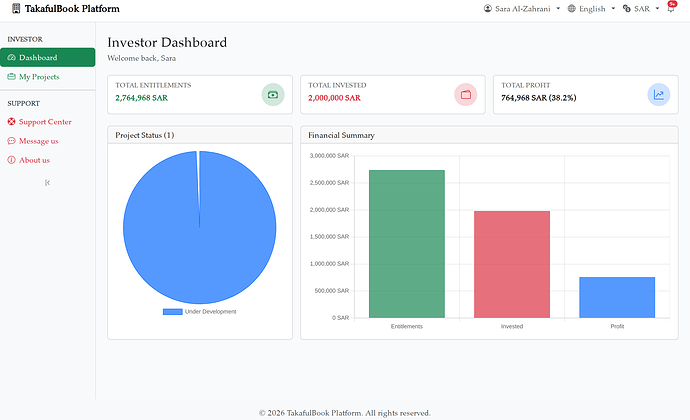Click the 1,500,000 SAR axis label
This screenshot has width=690, height=420.
tap(329, 237)
